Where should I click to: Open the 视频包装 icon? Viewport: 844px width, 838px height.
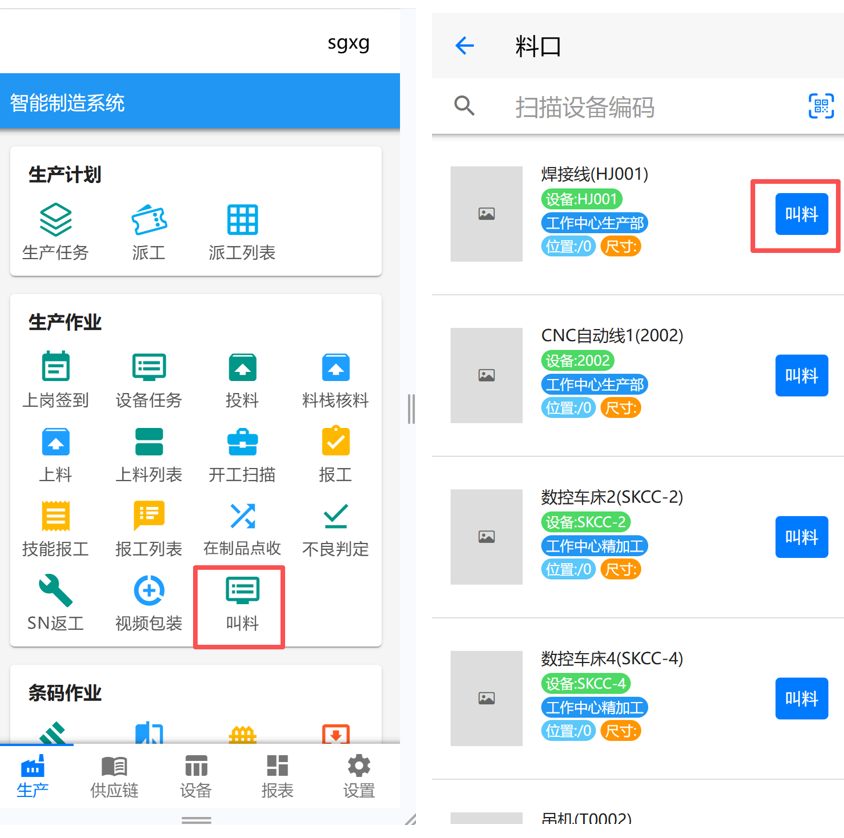coord(149,591)
